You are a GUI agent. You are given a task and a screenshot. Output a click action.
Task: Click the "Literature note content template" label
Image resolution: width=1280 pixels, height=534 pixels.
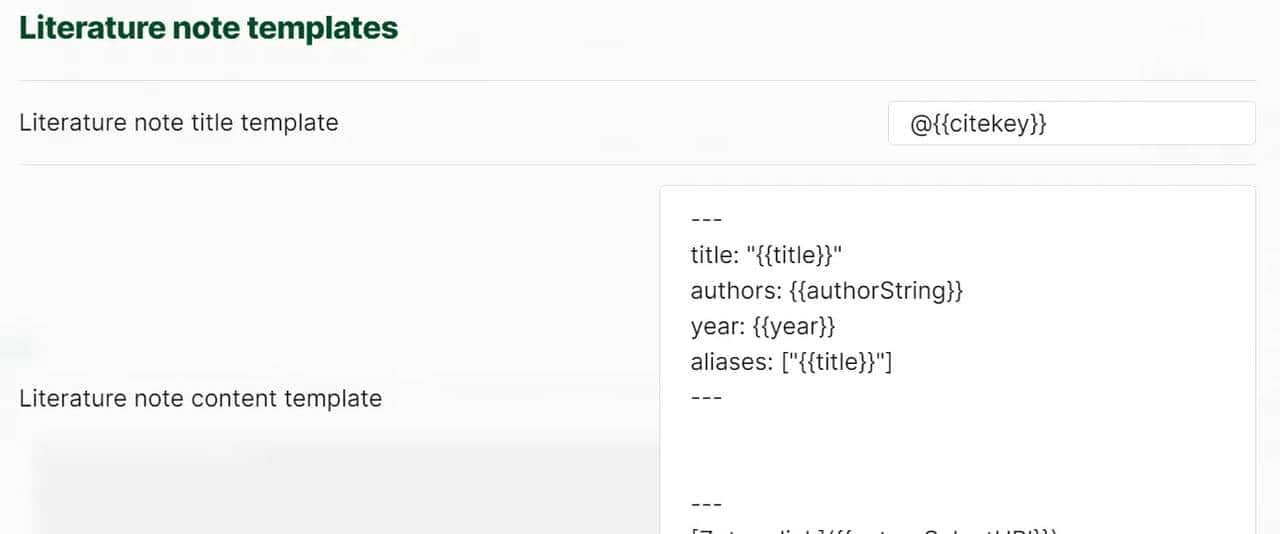coord(200,398)
